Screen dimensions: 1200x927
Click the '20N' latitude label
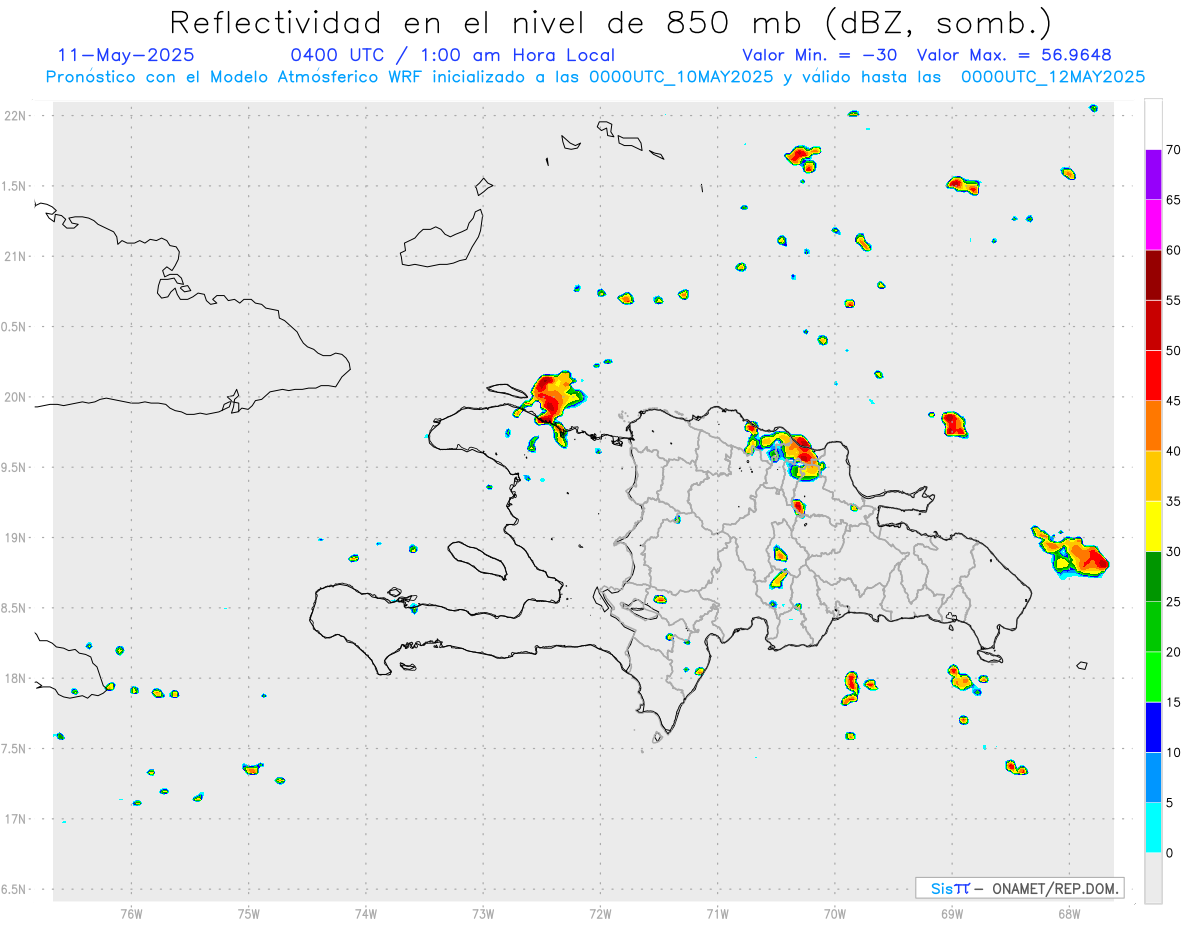click(x=17, y=397)
